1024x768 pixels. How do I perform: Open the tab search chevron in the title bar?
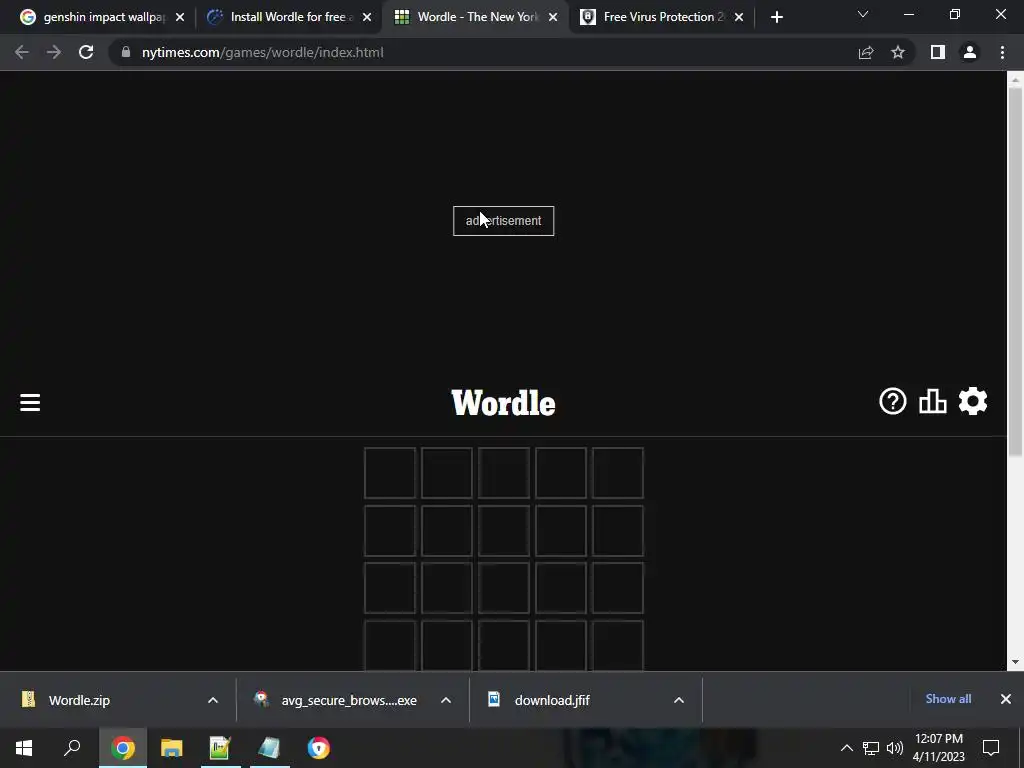click(863, 14)
